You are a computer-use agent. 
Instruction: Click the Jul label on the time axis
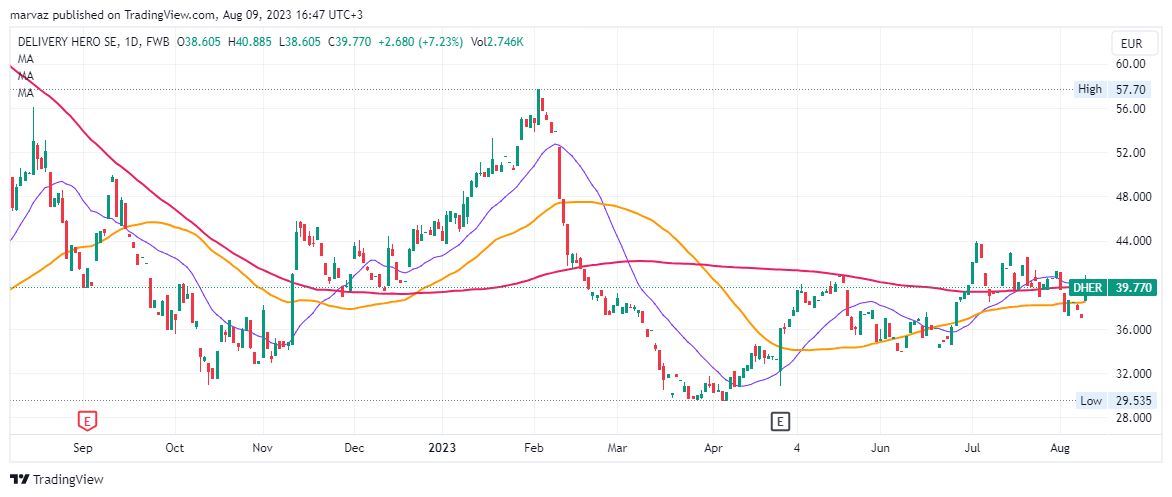(x=972, y=448)
